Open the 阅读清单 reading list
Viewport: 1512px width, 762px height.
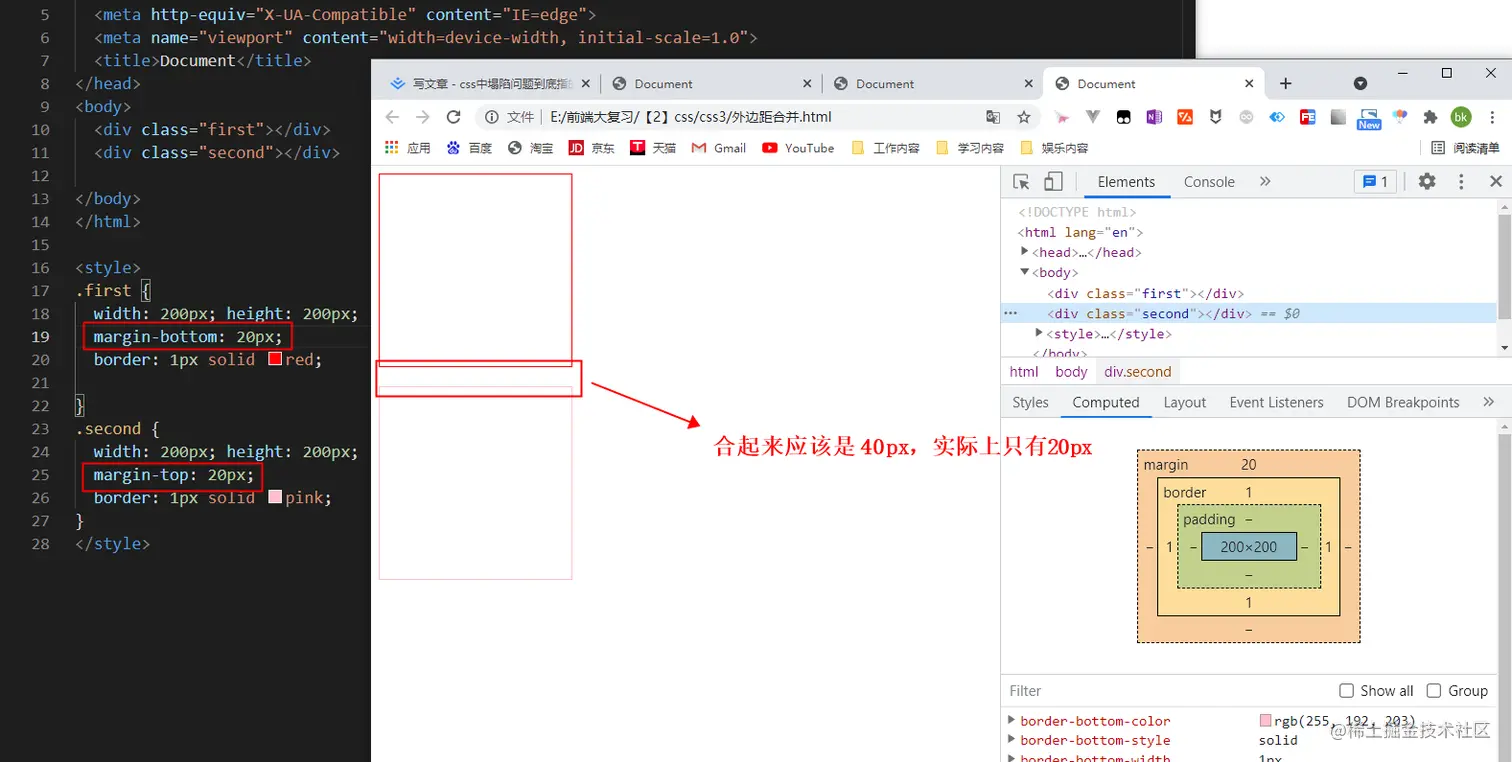1465,148
